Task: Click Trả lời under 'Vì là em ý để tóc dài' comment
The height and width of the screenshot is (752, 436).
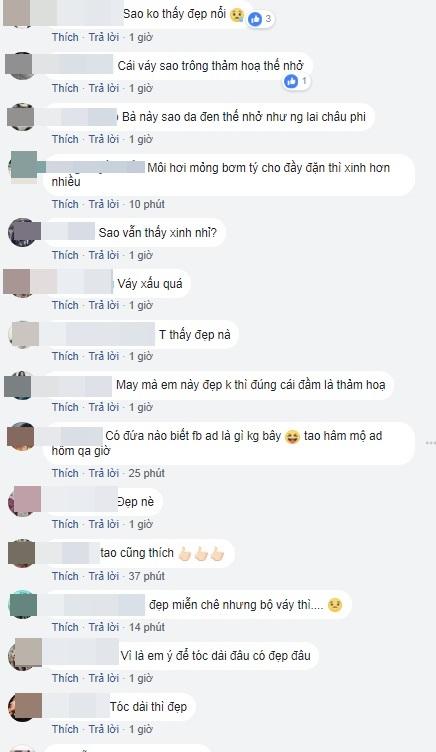Action: (104, 678)
